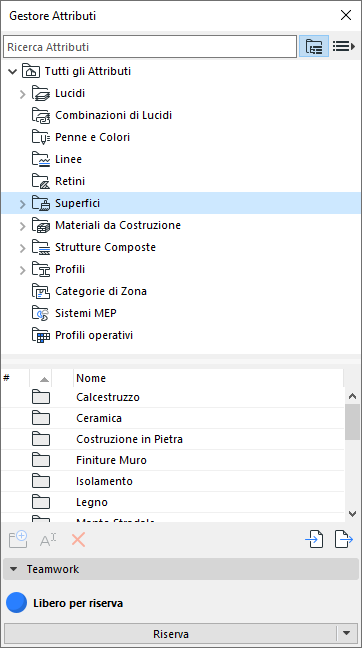Click the list vertical scrollbar thumb
The image size is (362, 648).
352,422
